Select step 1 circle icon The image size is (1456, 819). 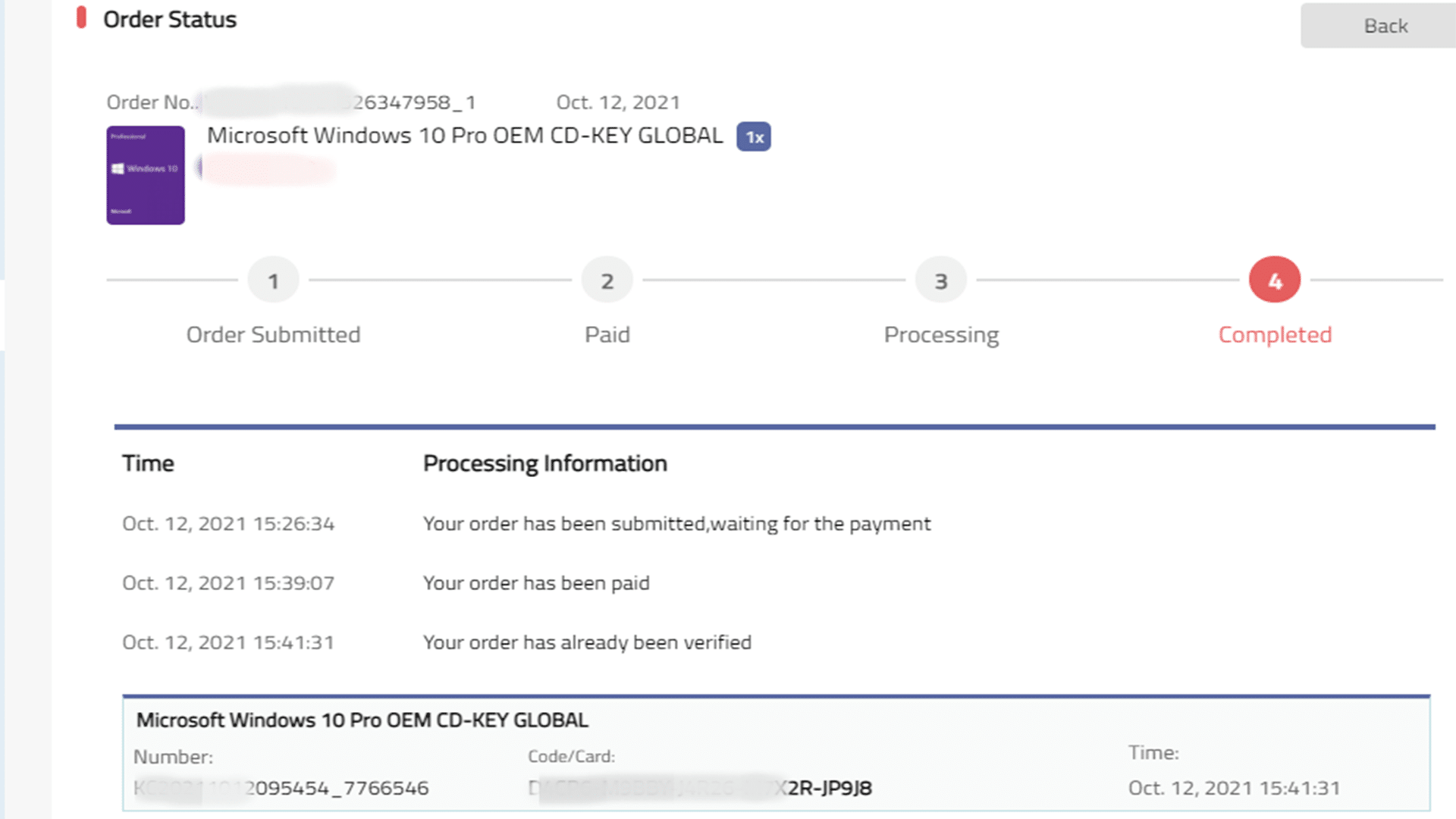[273, 281]
